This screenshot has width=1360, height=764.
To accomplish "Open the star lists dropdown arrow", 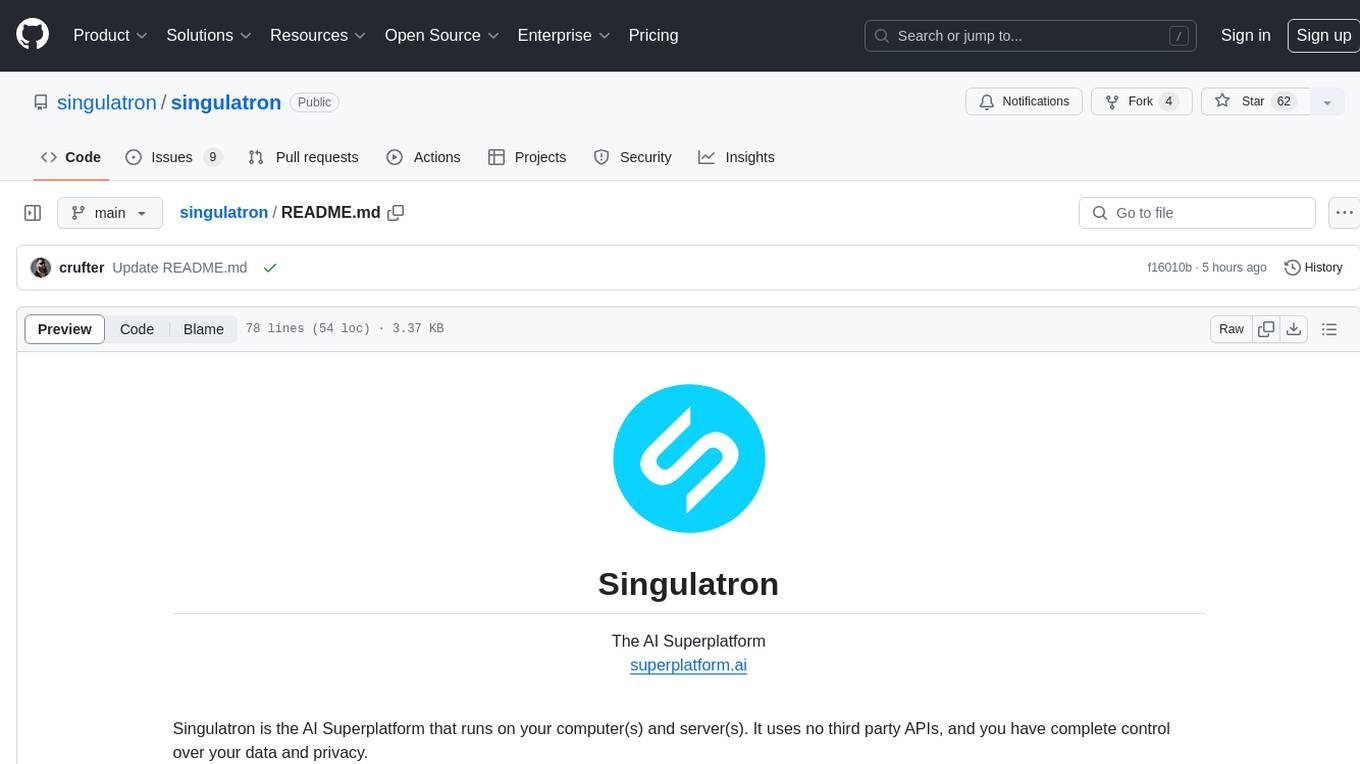I will pos(1327,102).
